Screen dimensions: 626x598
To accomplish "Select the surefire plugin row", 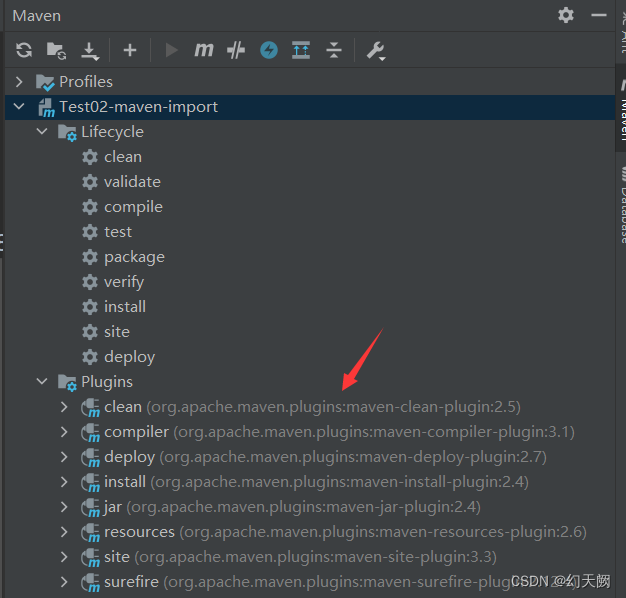I will point(310,582).
